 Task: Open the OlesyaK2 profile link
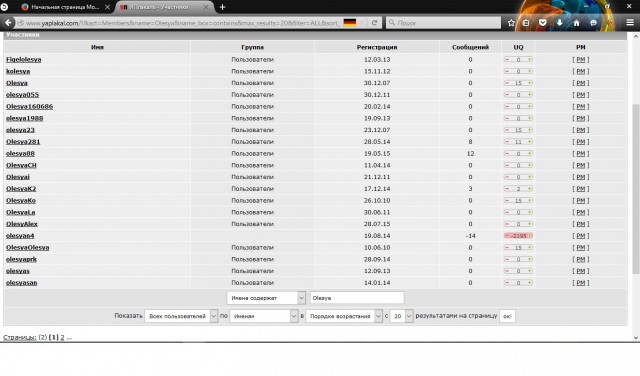(x=21, y=189)
